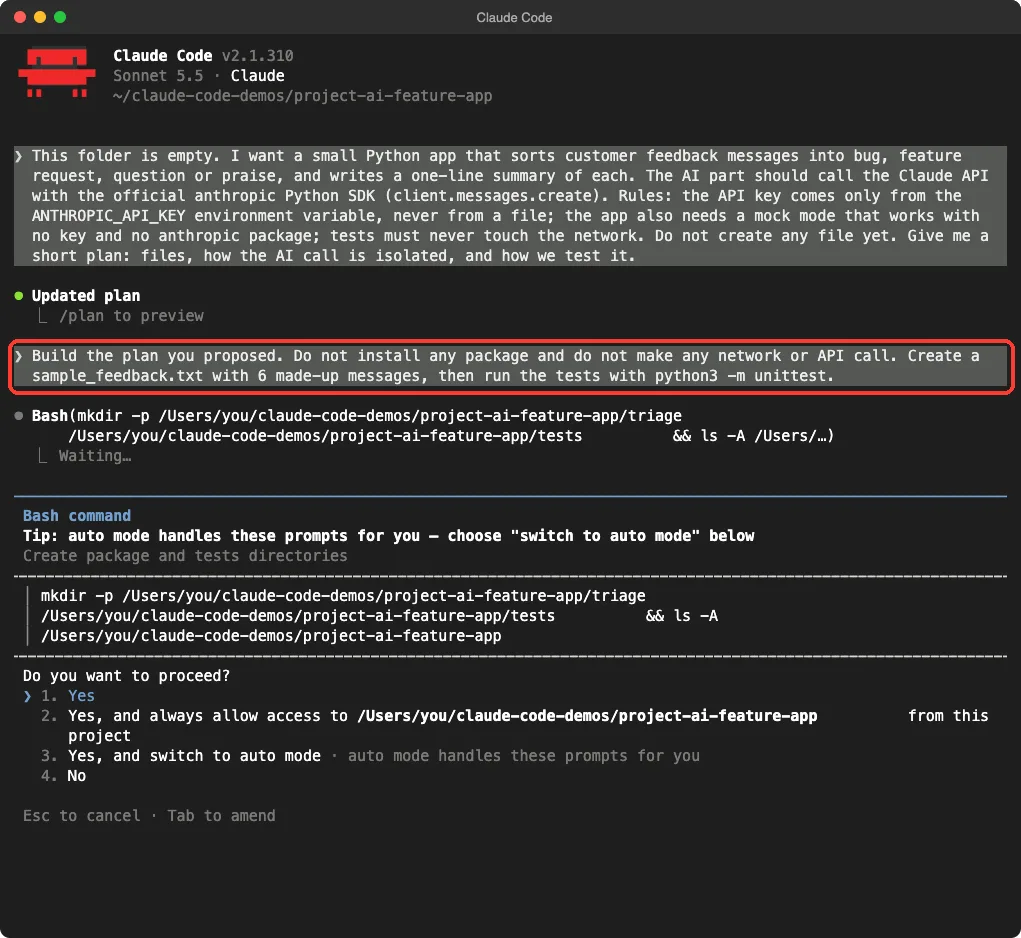Click the bold path in option 2

(x=587, y=716)
